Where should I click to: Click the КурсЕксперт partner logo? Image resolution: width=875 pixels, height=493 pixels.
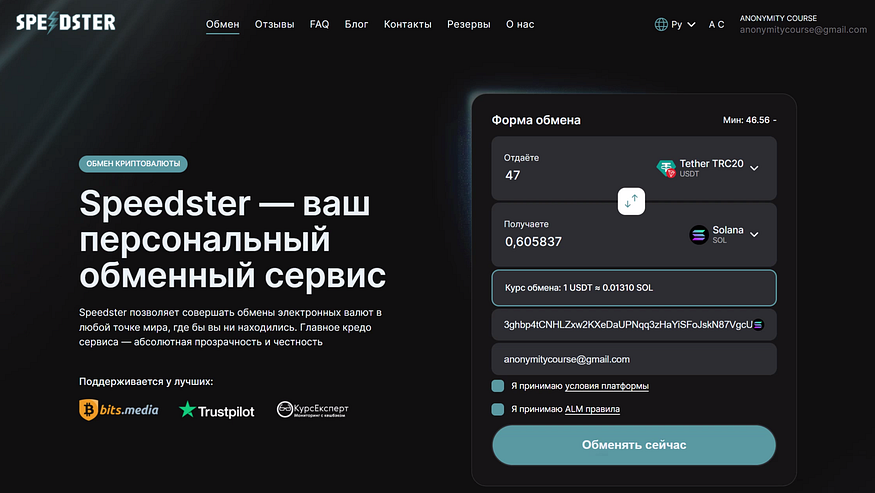point(312,409)
